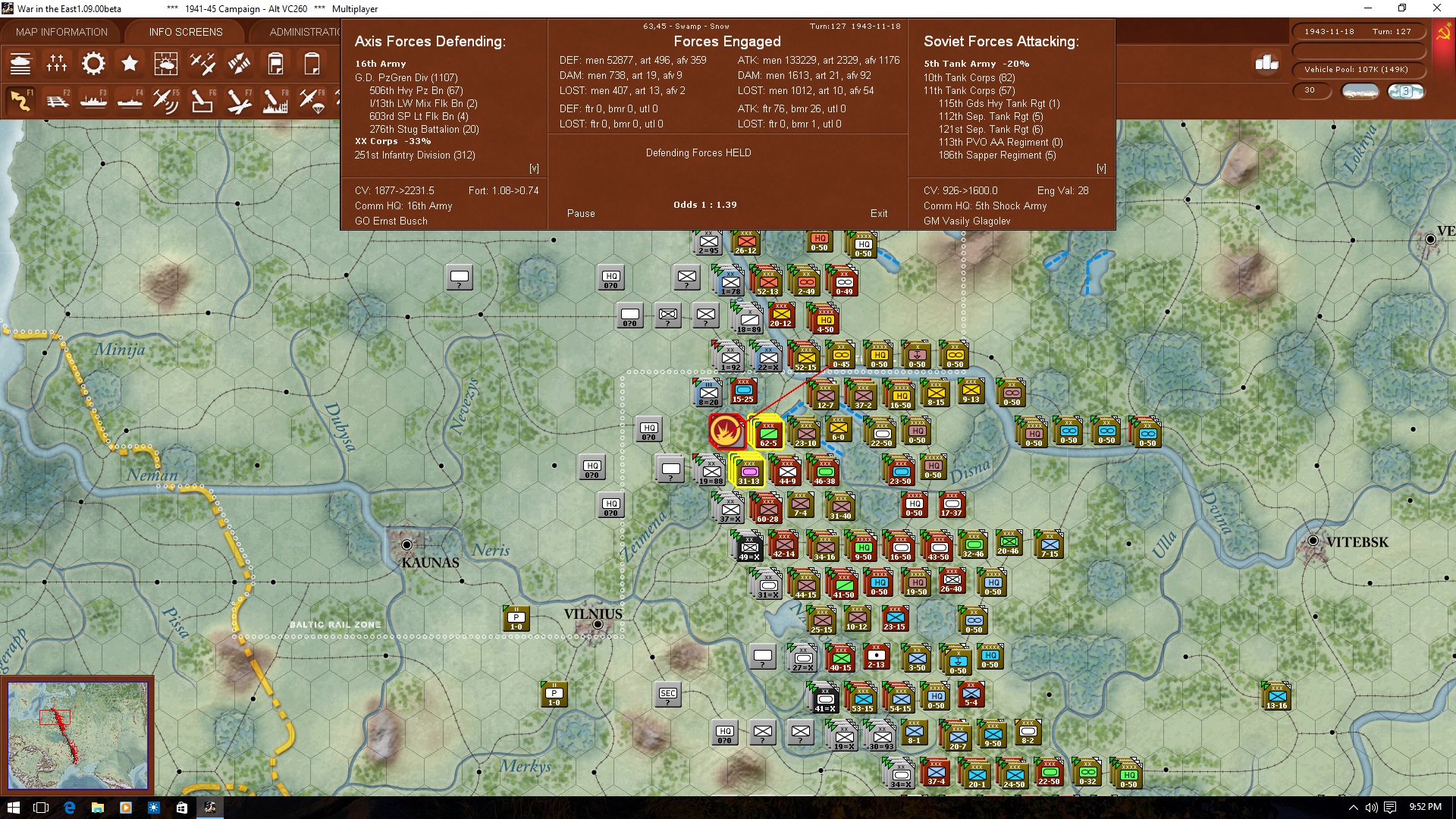Switch to F2 rail mode
Image resolution: width=1456 pixels, height=819 pixels.
point(57,100)
